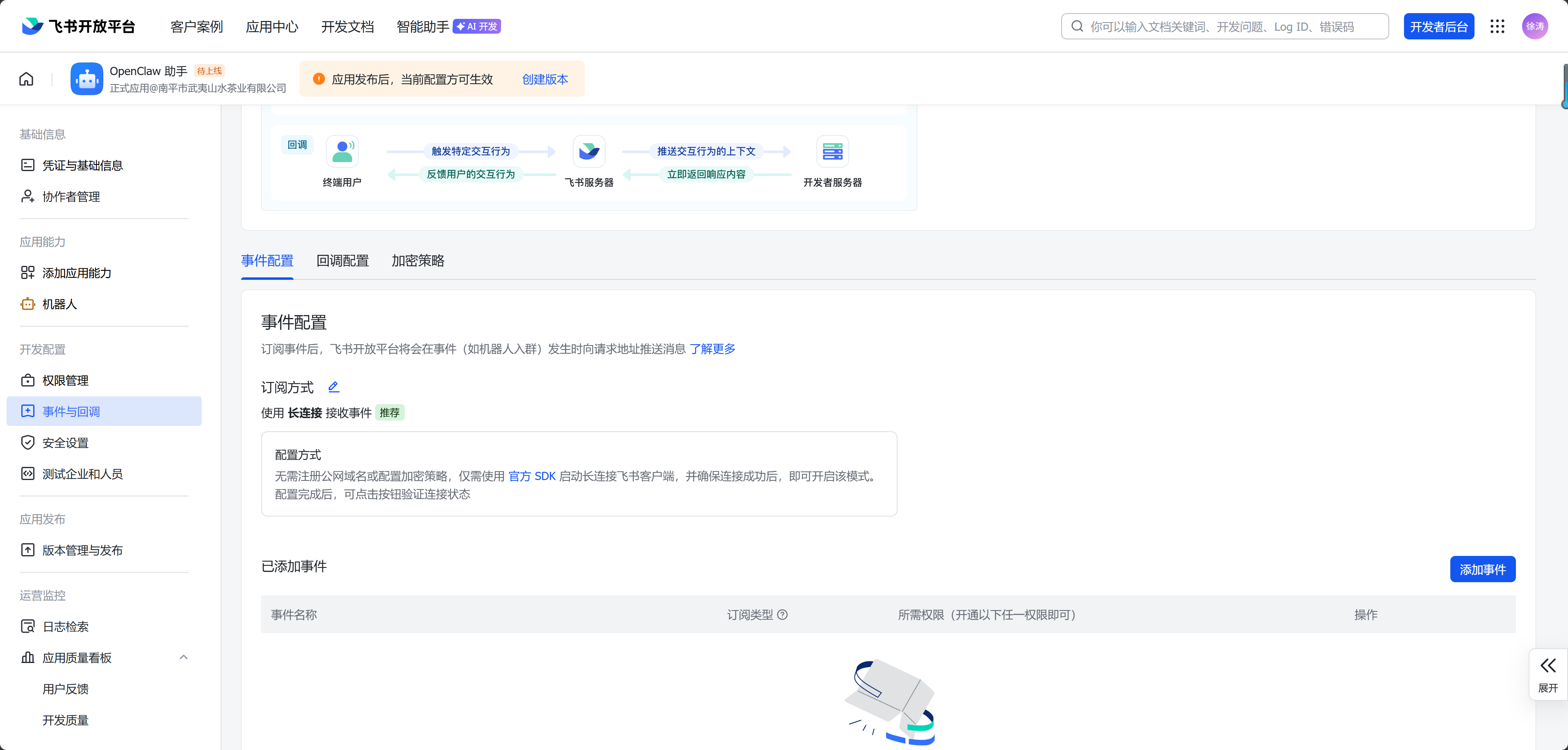This screenshot has height=750, width=1568.
Task: Click the 创建版本 link
Action: click(545, 79)
